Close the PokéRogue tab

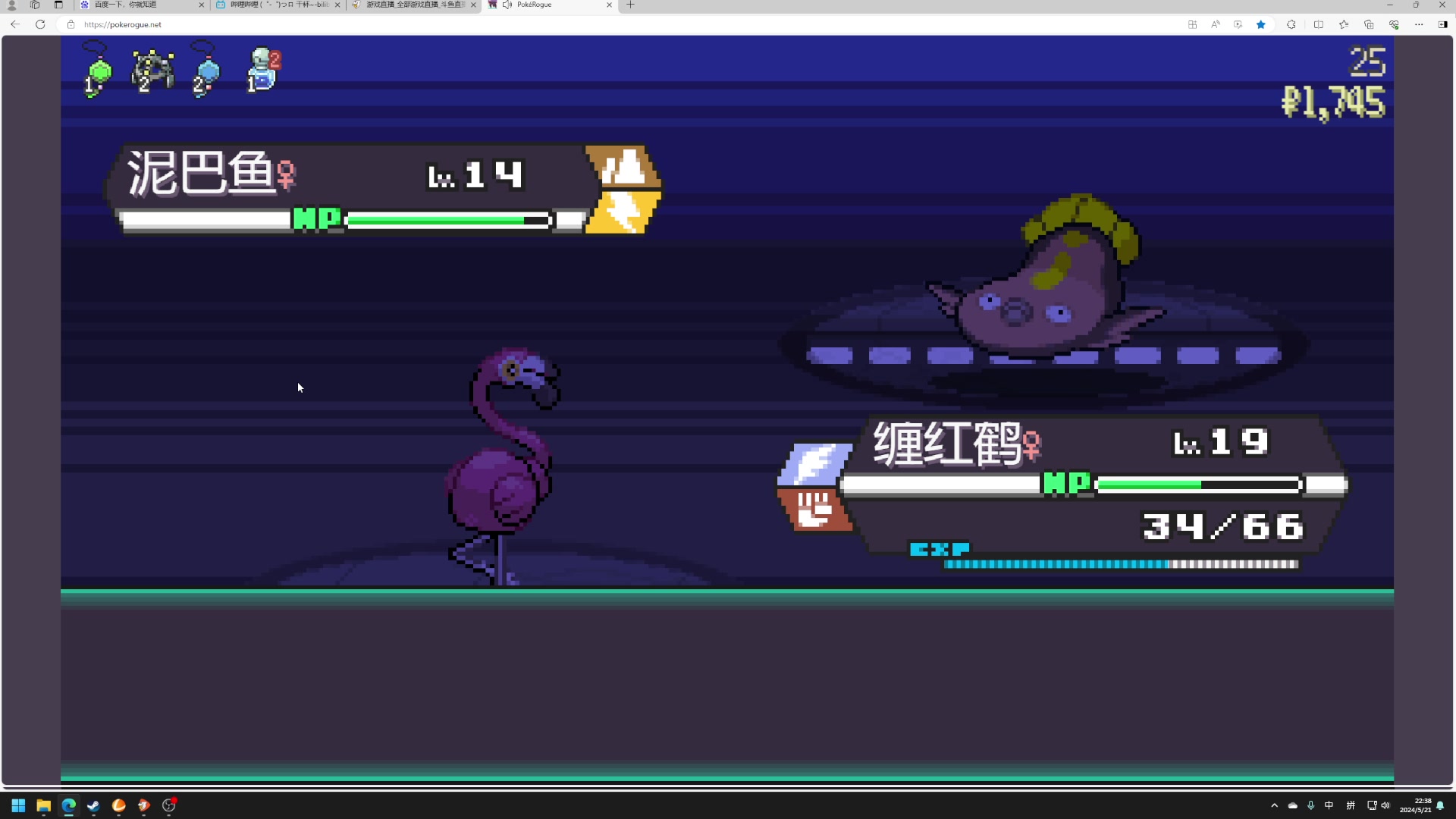tap(609, 5)
